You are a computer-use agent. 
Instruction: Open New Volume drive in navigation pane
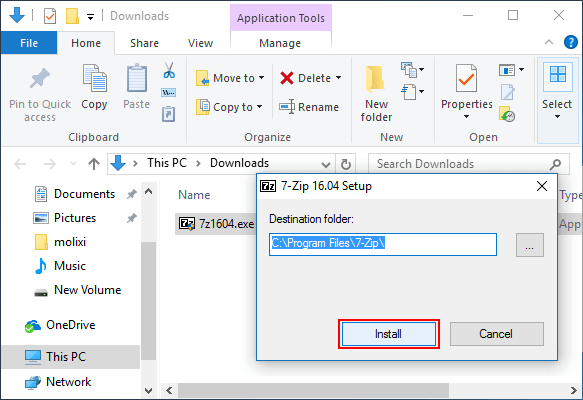click(87, 290)
